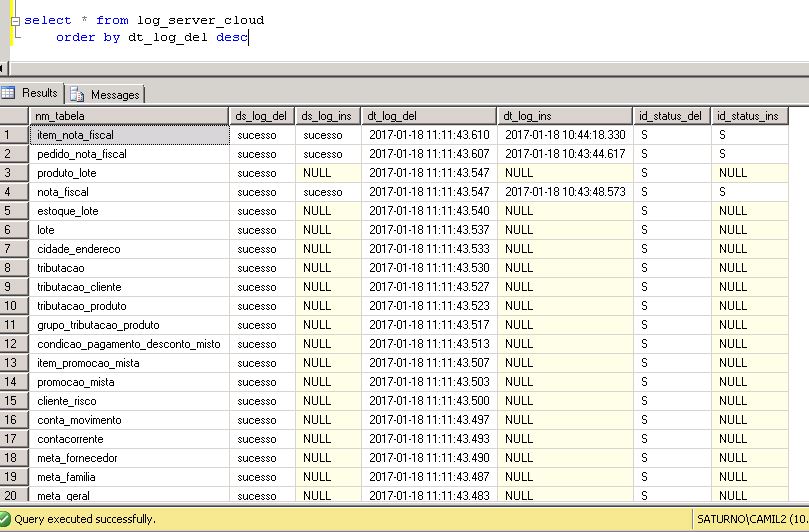Viewport: 809px width, 532px height.
Task: Place cursor on log_server_cloud in query
Action: [x=200, y=21]
